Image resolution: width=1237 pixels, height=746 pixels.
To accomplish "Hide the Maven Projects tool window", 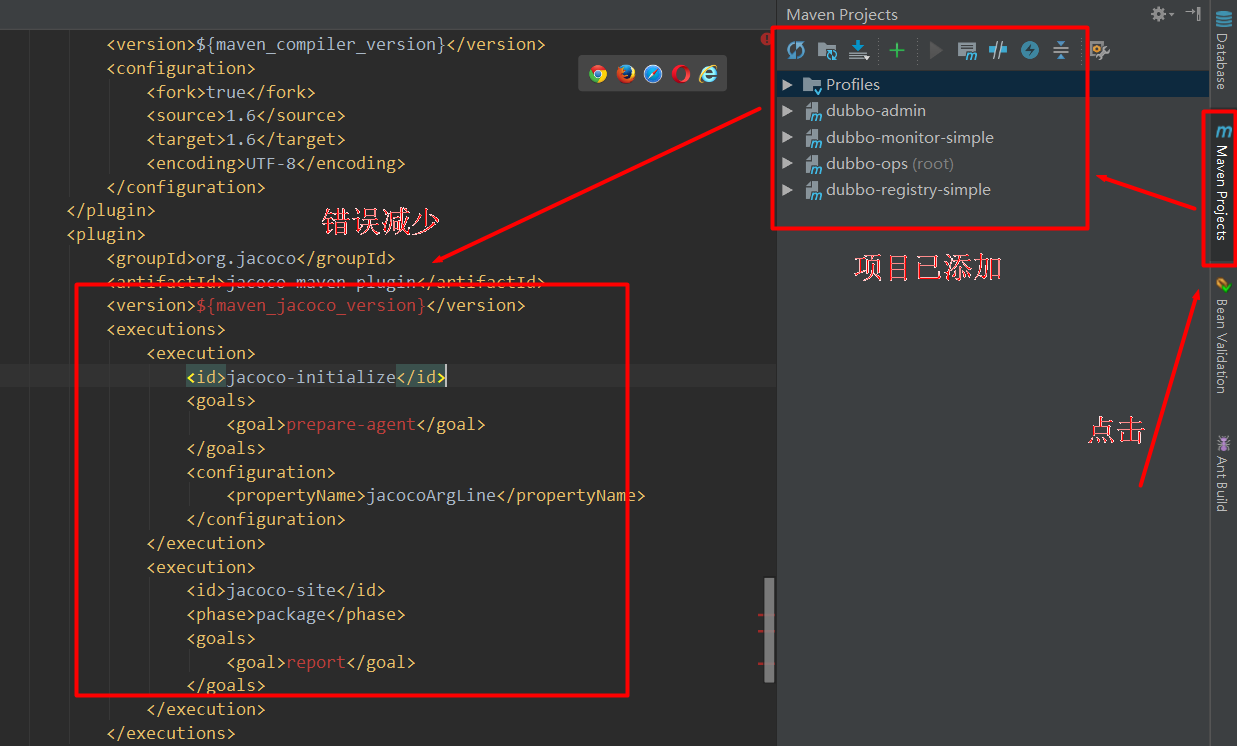I will 1193,14.
